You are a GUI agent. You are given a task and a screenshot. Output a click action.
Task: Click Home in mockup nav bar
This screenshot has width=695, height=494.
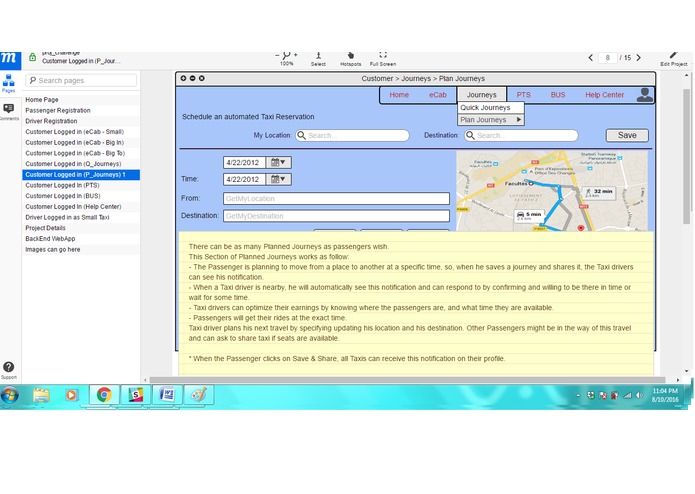point(399,95)
